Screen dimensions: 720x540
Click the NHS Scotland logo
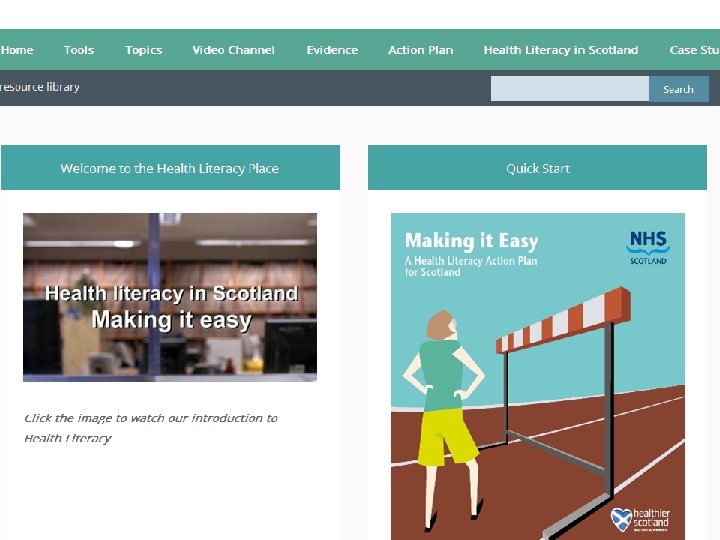click(648, 248)
